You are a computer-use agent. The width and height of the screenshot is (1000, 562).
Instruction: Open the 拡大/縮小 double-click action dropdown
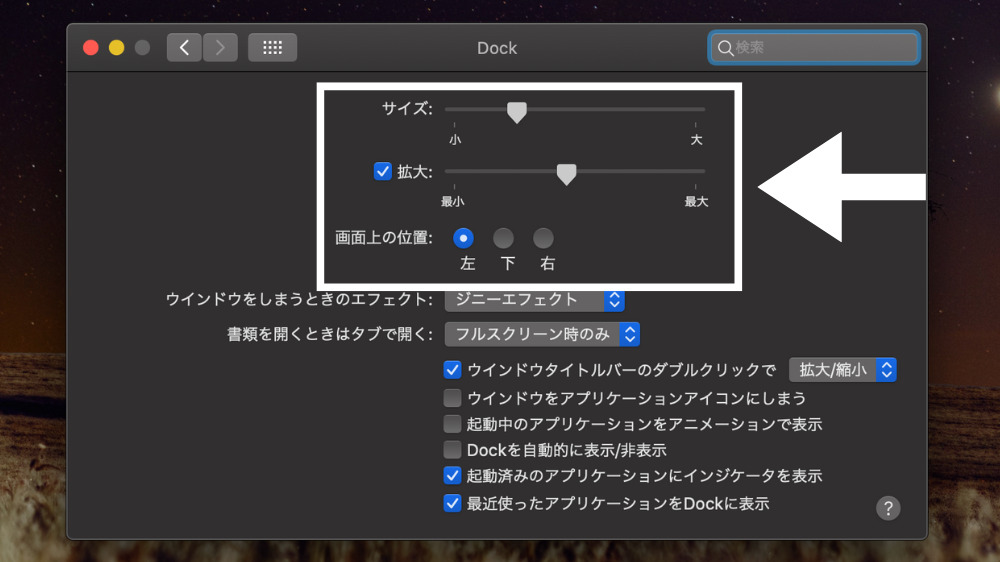[x=842, y=370]
